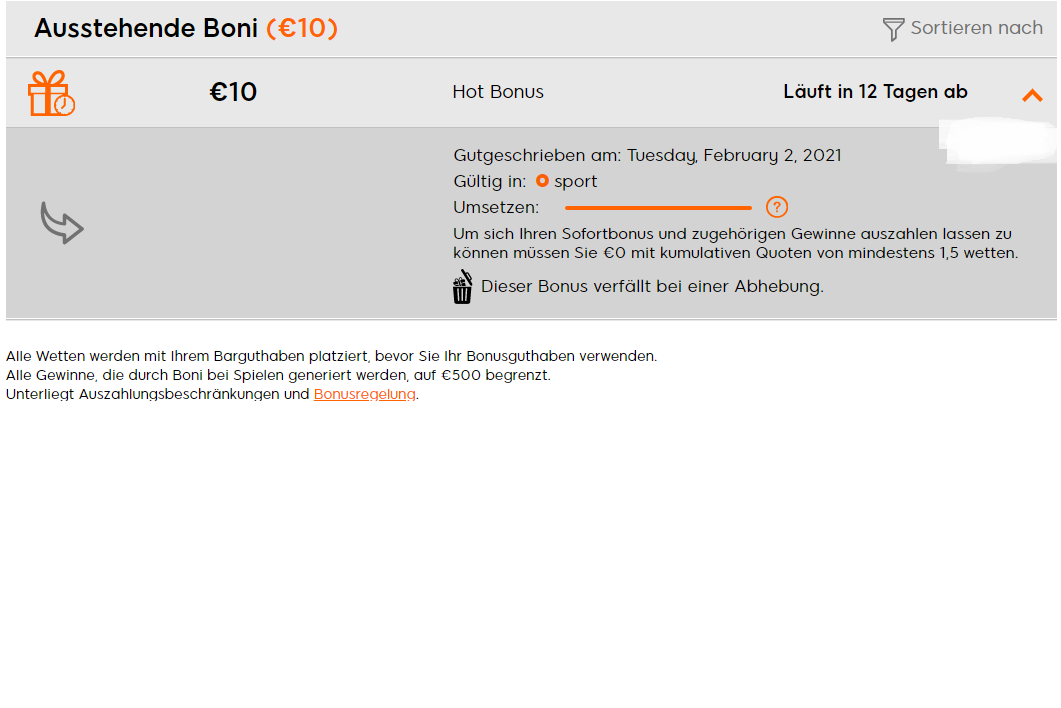Click the 'Ausstehende Boni' heading
The height and width of the screenshot is (708, 1061).
(146, 28)
